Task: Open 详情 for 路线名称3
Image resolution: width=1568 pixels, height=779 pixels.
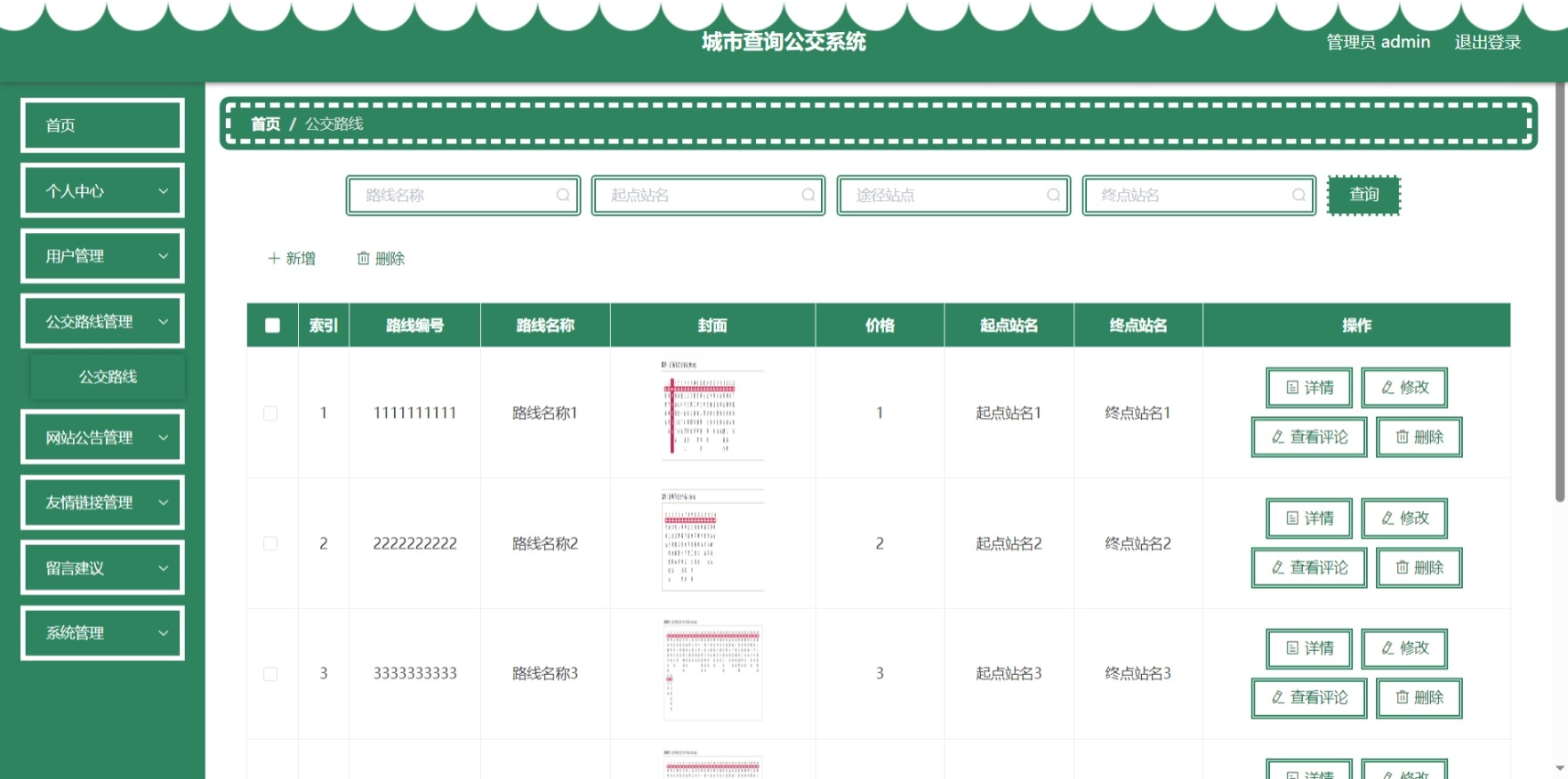Action: (1309, 648)
